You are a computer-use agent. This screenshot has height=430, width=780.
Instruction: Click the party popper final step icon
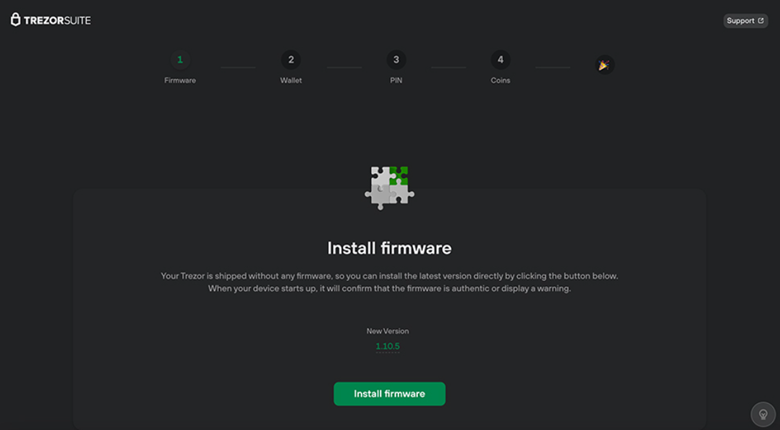[604, 65]
